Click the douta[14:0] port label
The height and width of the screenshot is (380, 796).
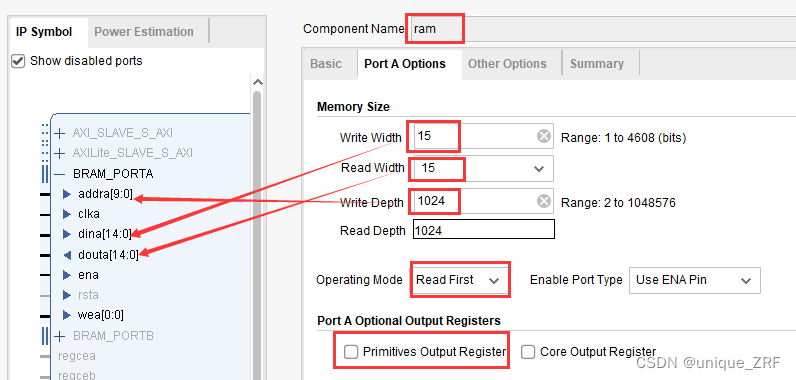pyautogui.click(x=108, y=255)
